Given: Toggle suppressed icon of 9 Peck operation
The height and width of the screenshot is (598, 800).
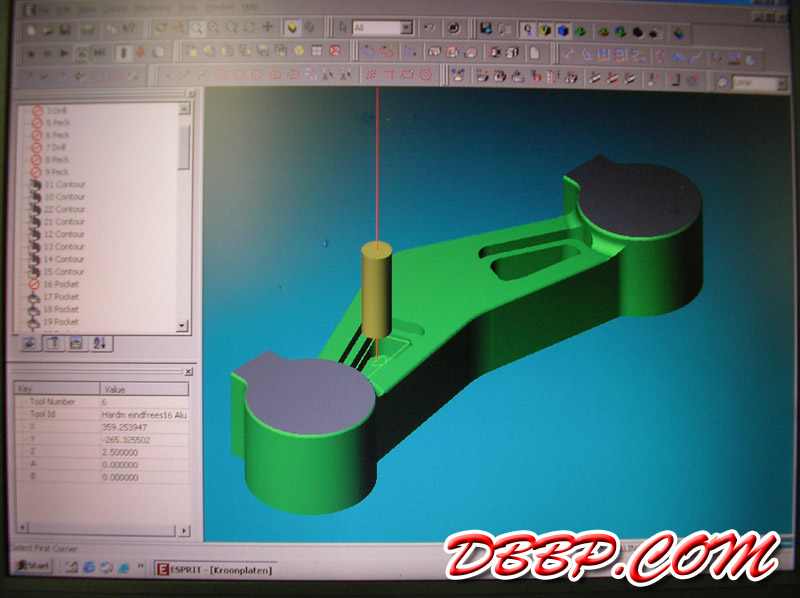Looking at the screenshot, I should point(37,172).
